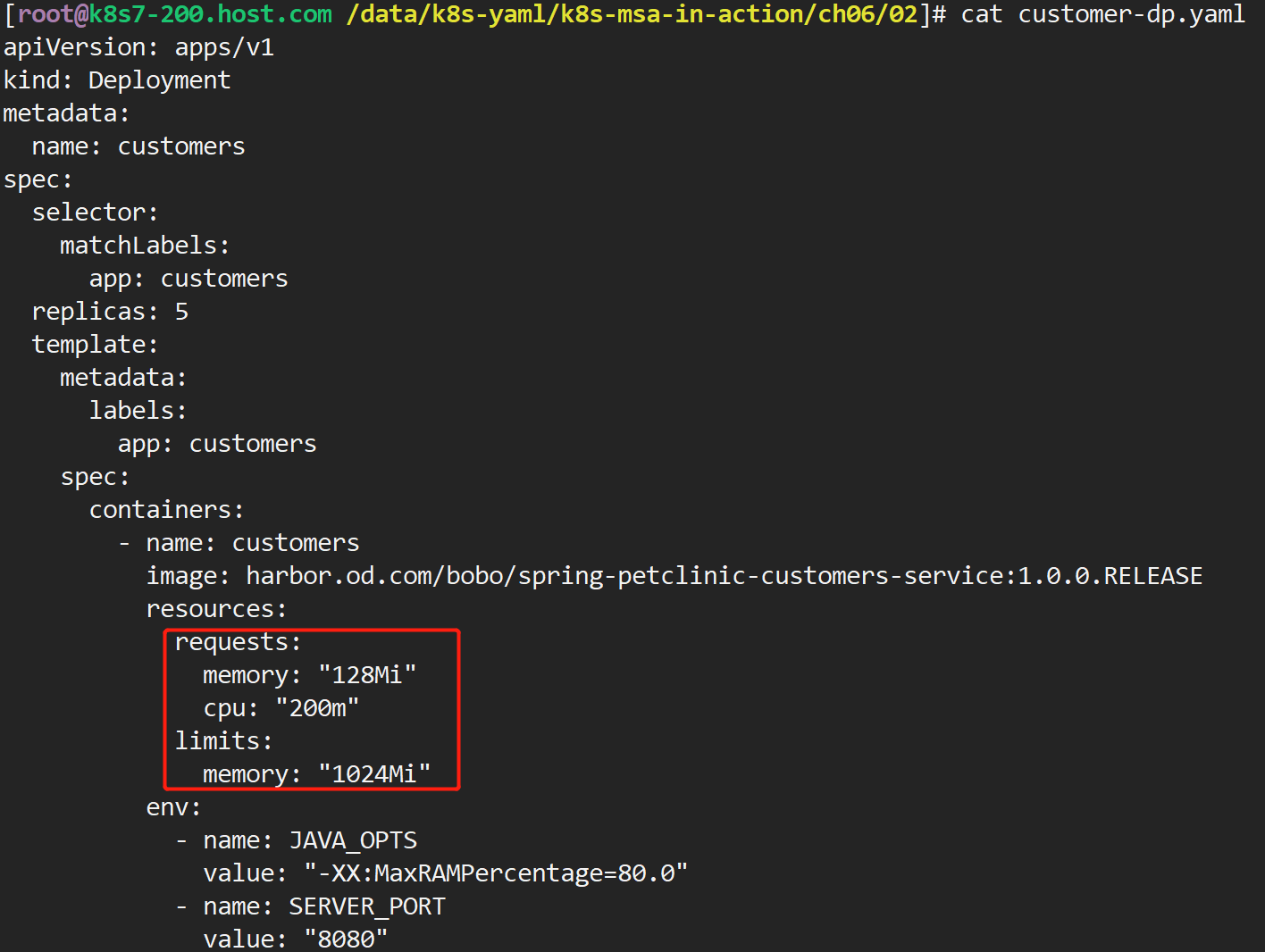
Task: Click the 'cat customer-dp.yaml' command text
Action: 1103,15
